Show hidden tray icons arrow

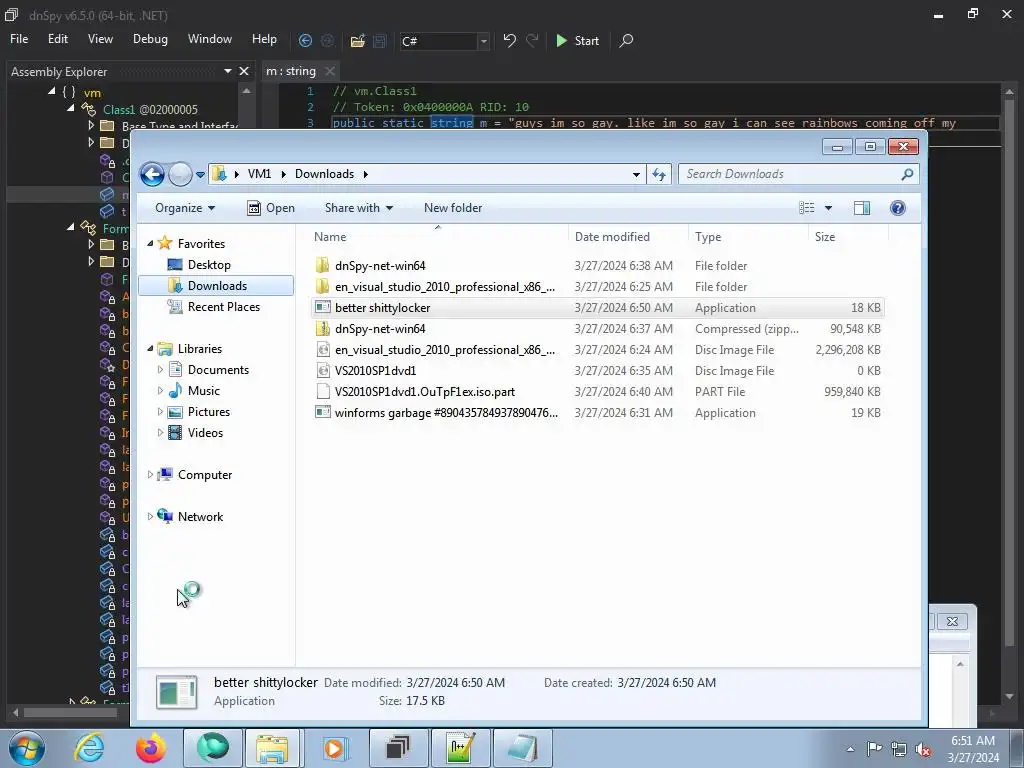tap(850, 749)
